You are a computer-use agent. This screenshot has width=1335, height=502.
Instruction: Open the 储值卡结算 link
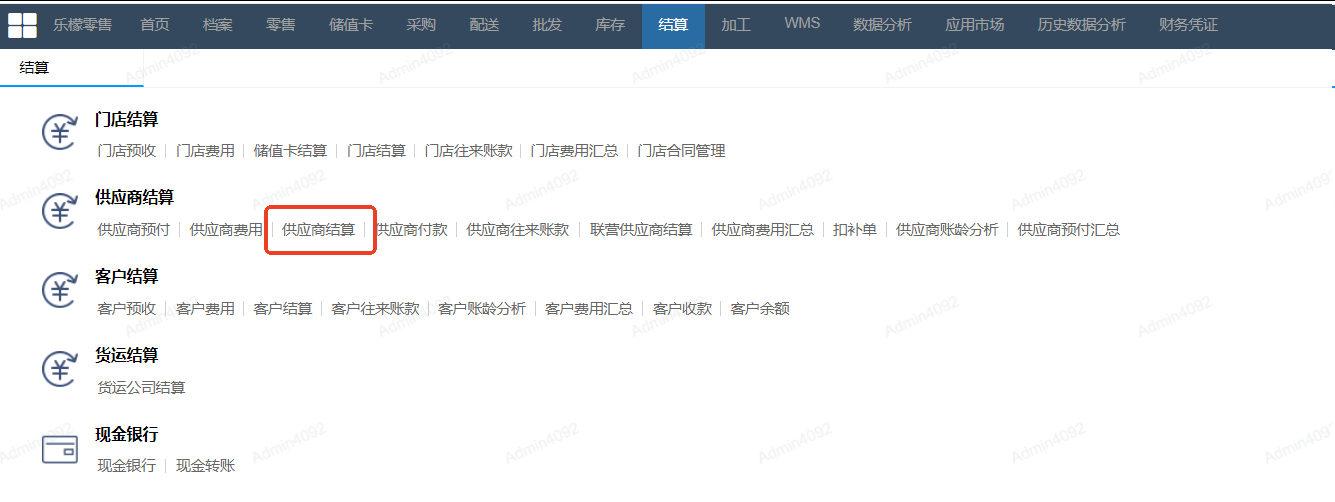(x=290, y=151)
